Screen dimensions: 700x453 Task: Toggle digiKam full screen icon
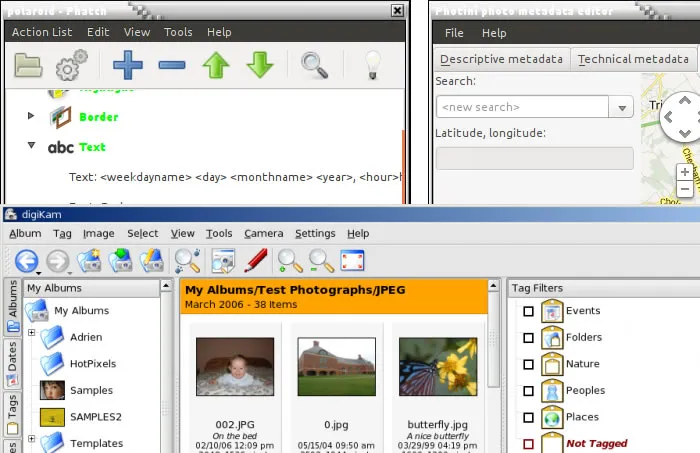352,261
